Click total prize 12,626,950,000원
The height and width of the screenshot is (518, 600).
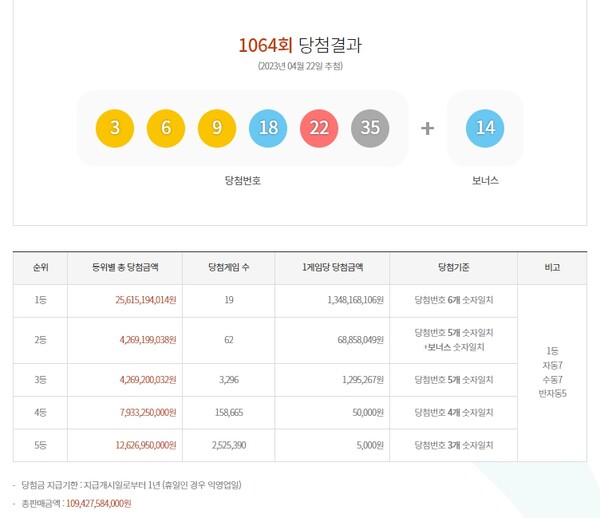pos(146,445)
